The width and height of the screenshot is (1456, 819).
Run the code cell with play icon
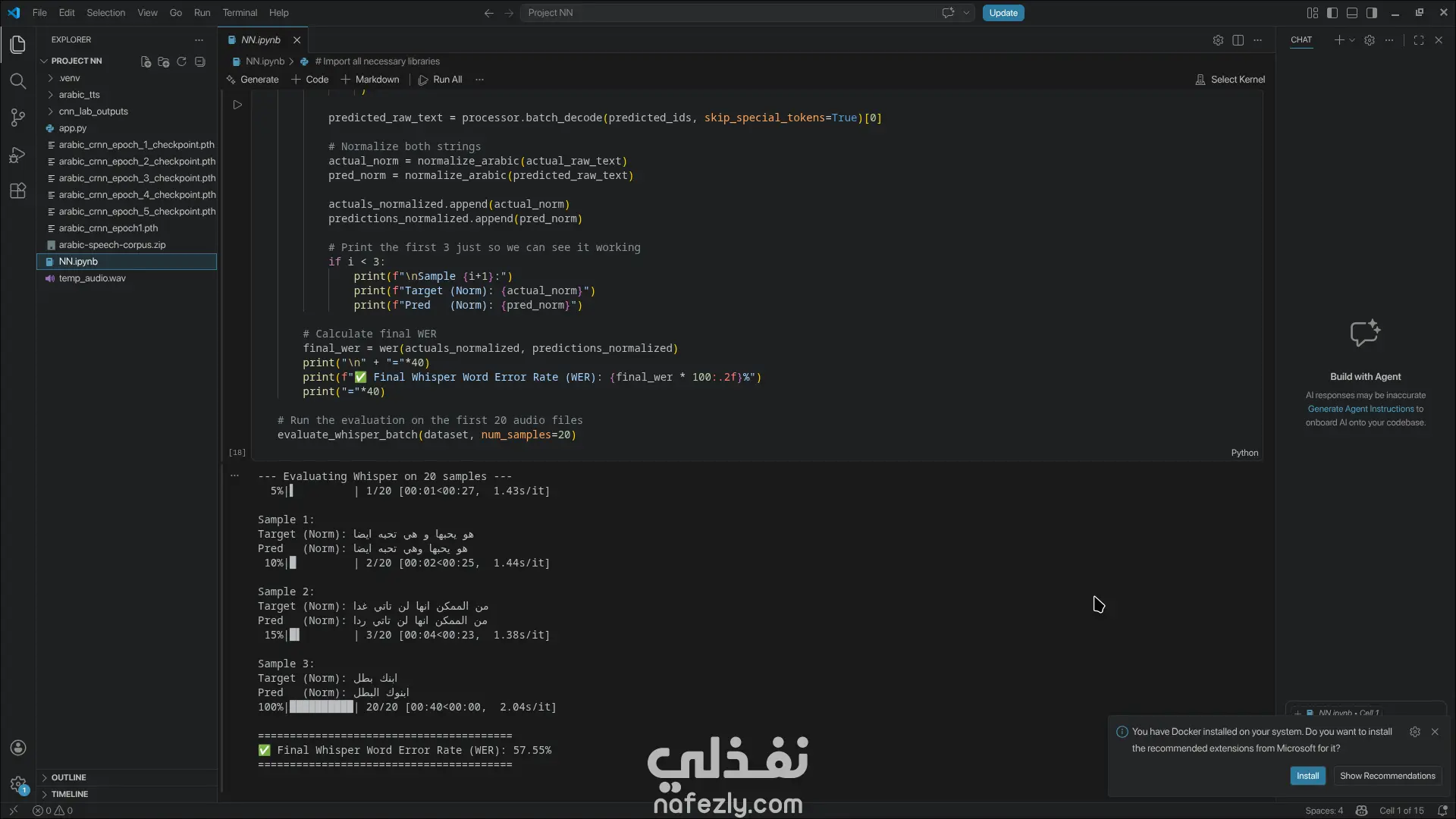(x=237, y=105)
